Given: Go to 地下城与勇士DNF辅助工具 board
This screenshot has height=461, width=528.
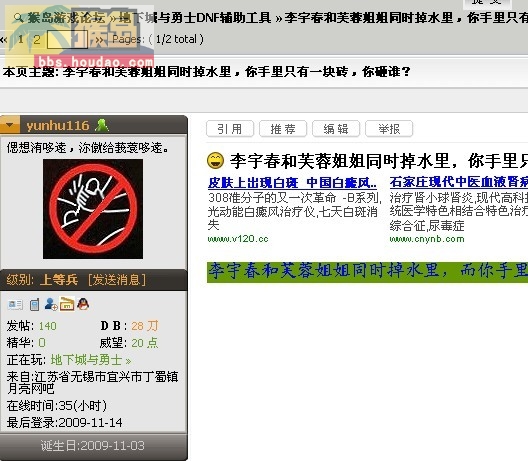Looking at the screenshot, I should [x=195, y=18].
